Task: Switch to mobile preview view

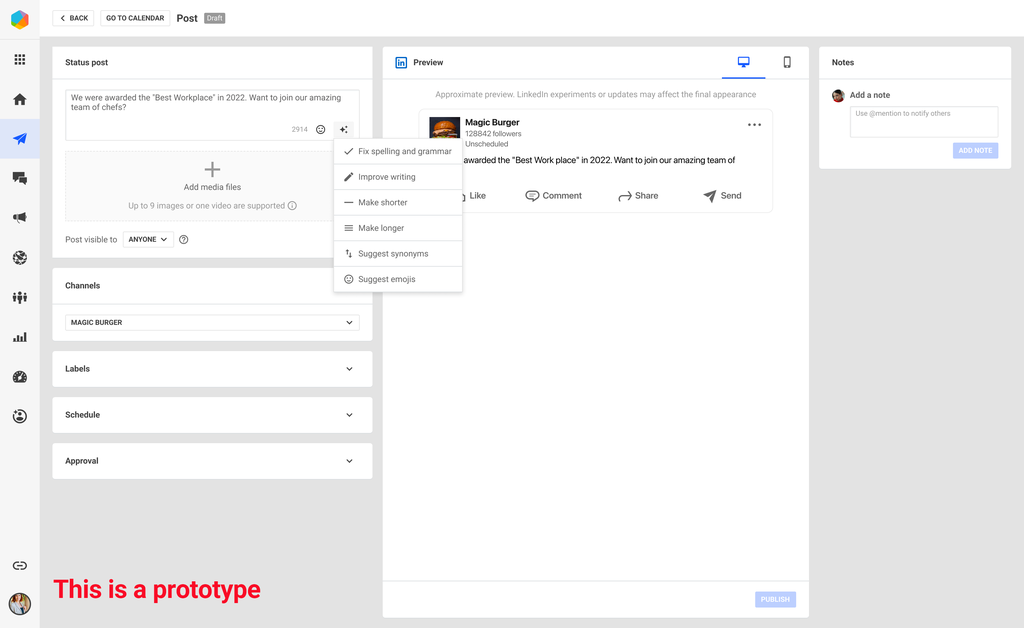Action: pos(787,62)
